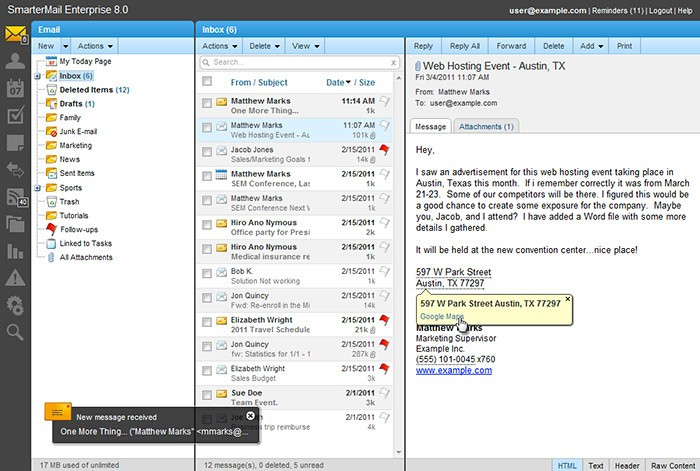Check the Bob K. message checkbox
700x471 pixels.
pyautogui.click(x=207, y=274)
